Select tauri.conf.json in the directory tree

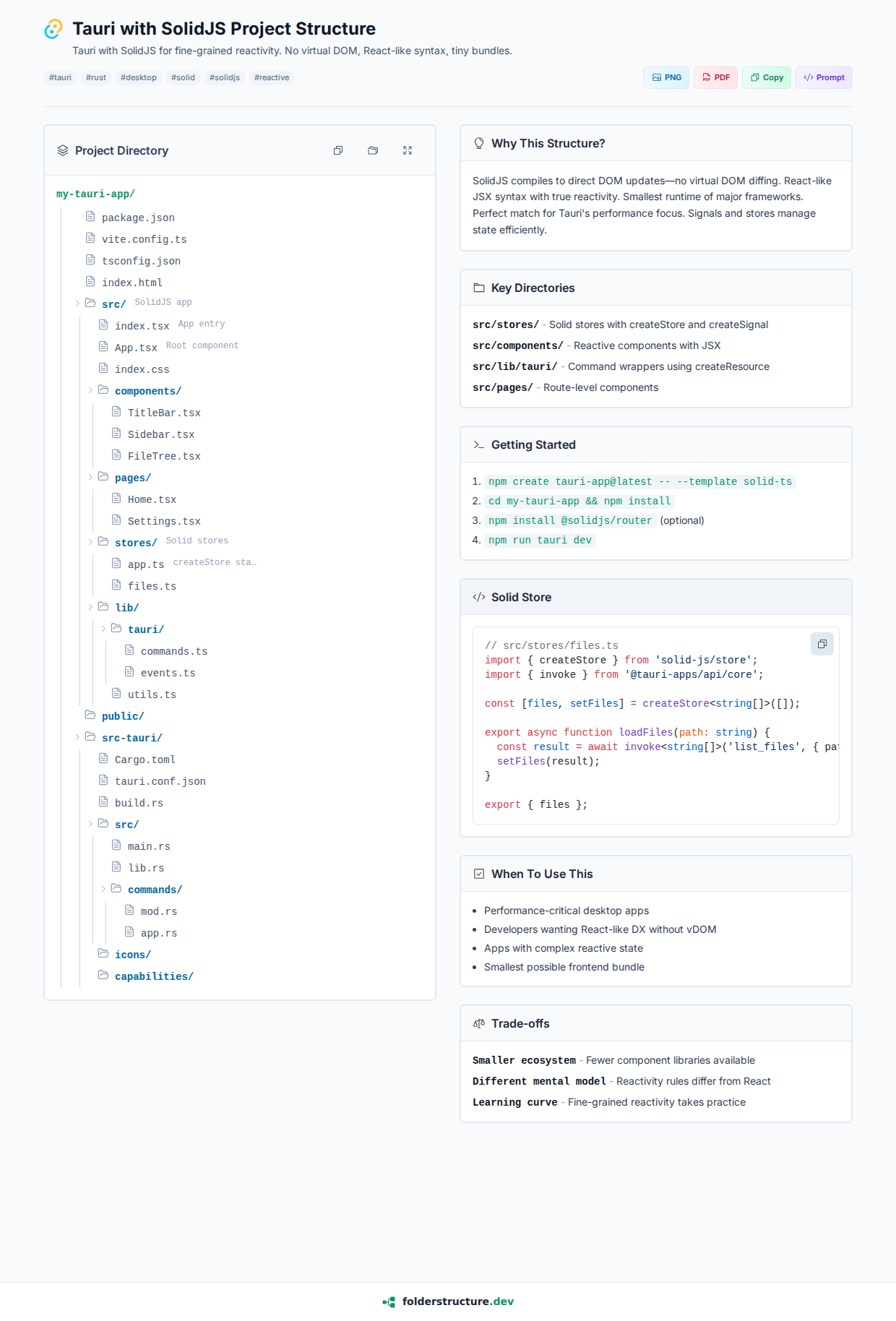(160, 781)
